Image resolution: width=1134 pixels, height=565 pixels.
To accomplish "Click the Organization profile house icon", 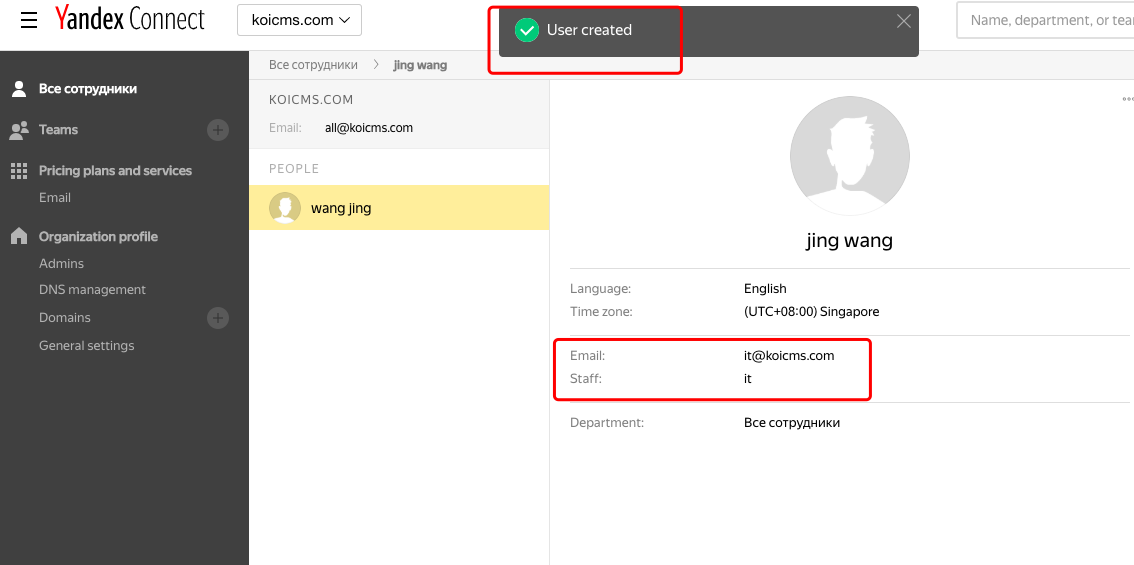I will click(19, 236).
